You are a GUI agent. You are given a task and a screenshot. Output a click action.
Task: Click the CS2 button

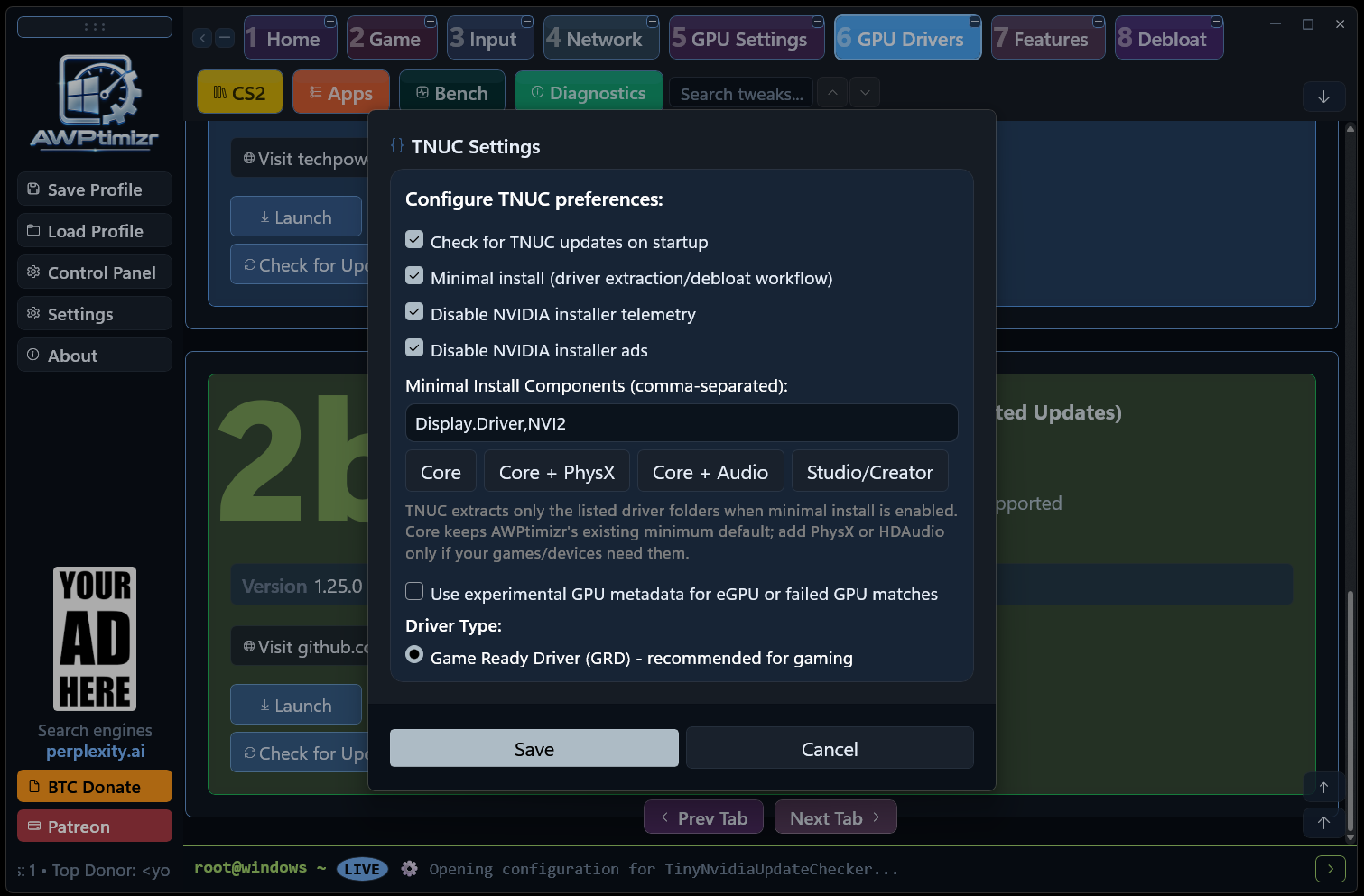(240, 93)
